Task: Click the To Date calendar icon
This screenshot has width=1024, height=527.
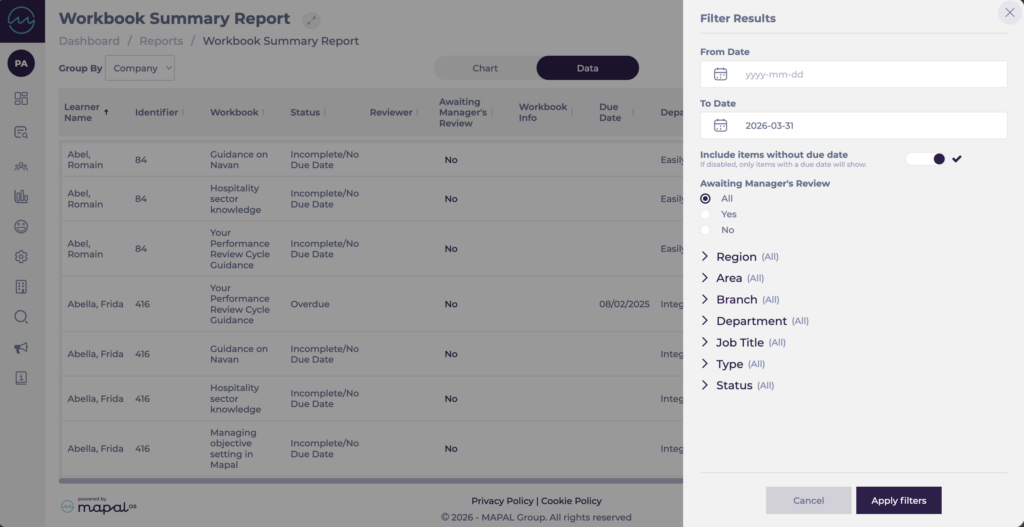Action: [x=720, y=126]
